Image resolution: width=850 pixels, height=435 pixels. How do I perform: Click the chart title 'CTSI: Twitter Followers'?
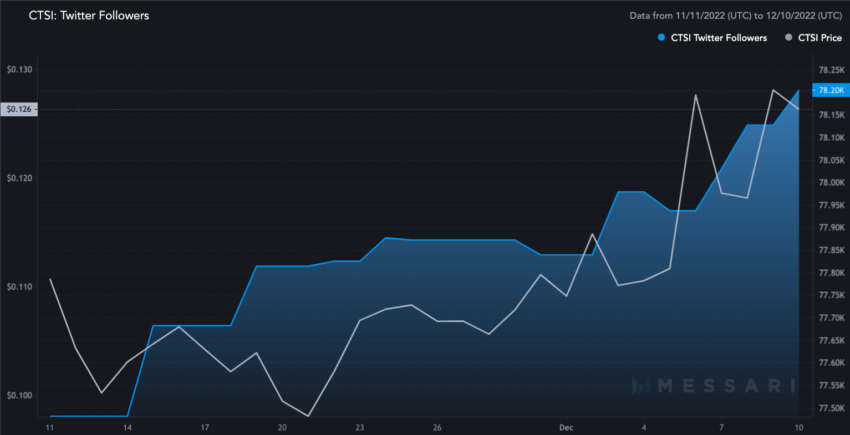click(x=89, y=16)
